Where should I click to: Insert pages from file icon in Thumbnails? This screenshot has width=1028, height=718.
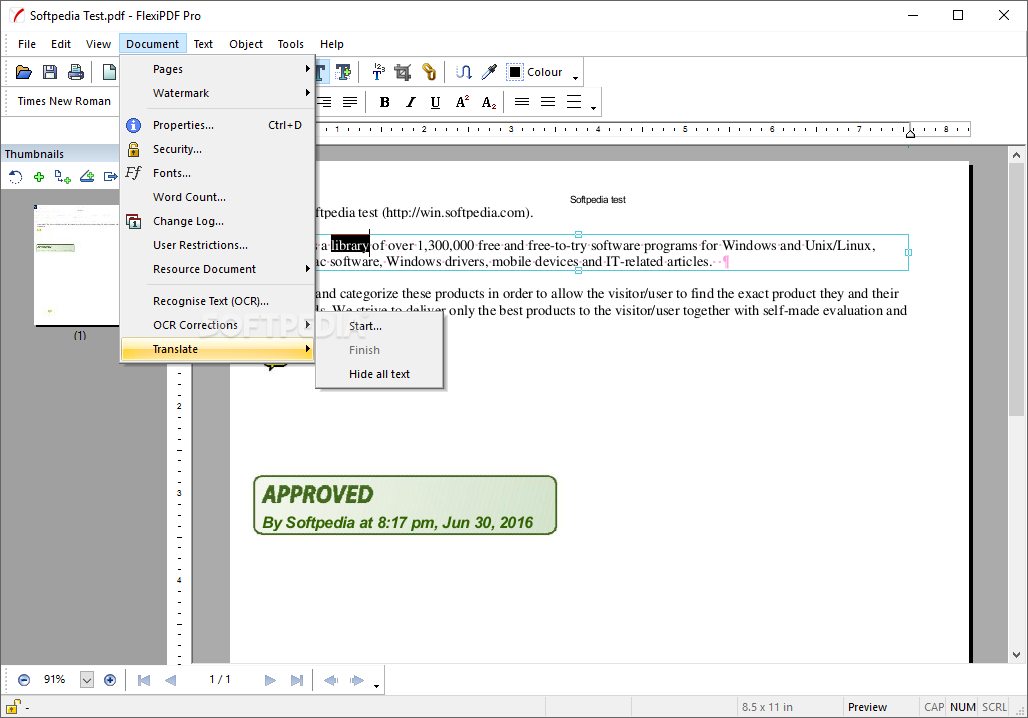pos(63,176)
